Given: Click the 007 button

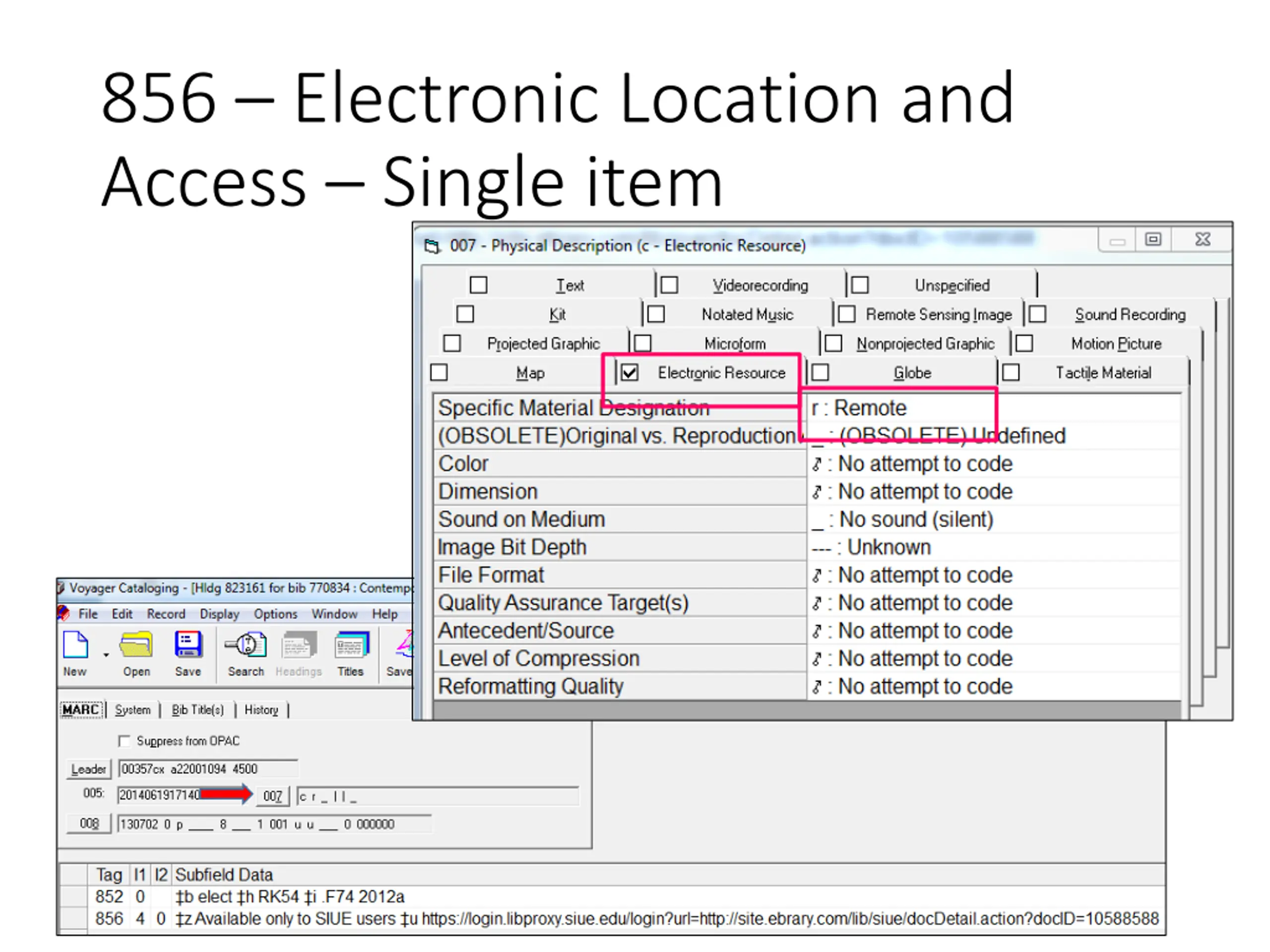Looking at the screenshot, I should click(273, 796).
